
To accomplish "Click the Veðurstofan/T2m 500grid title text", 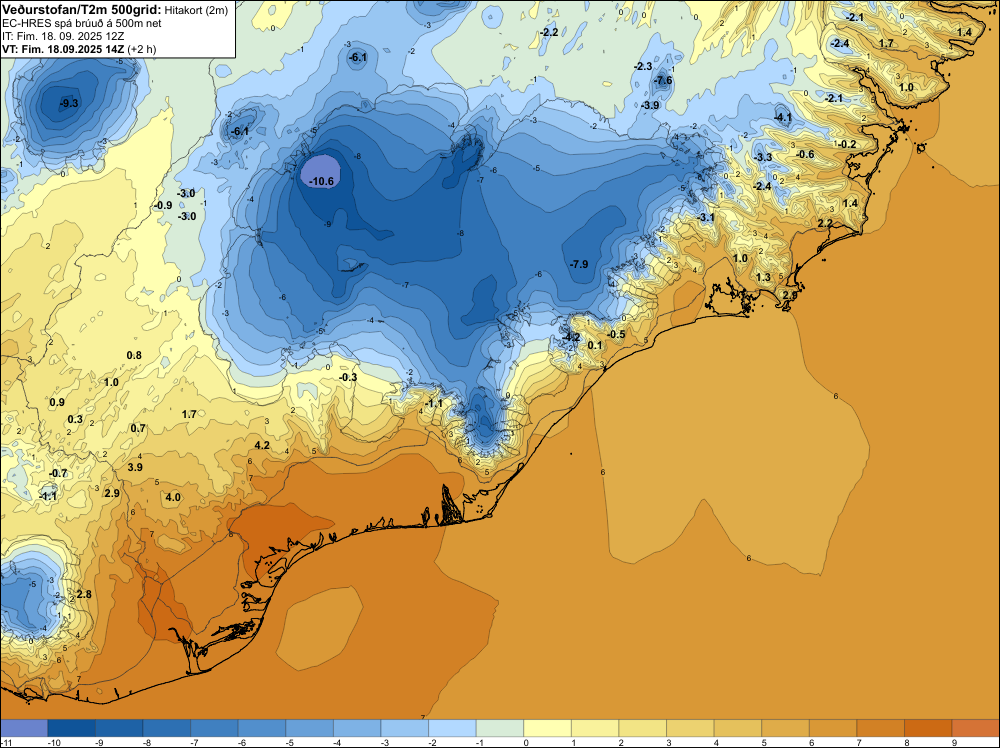I will [81, 10].
